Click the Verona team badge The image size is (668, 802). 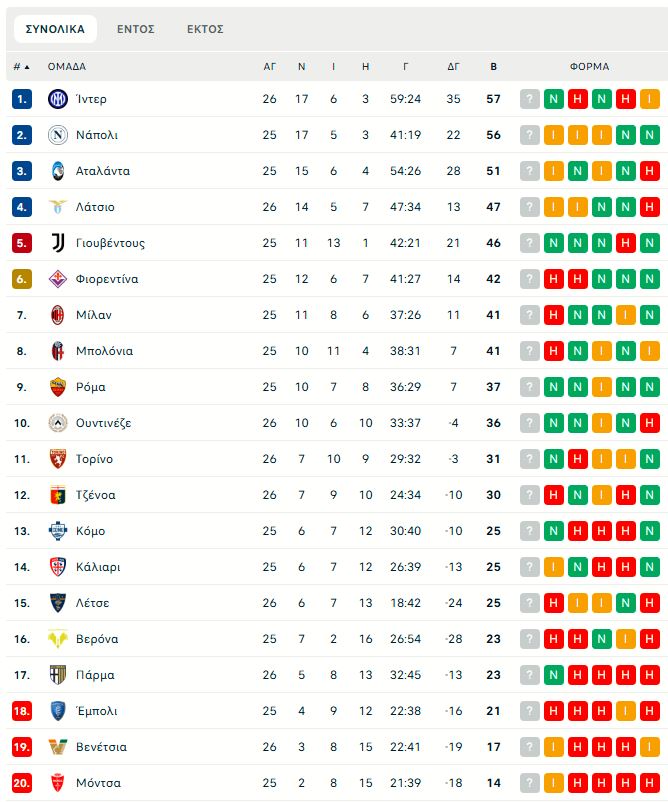pos(57,639)
